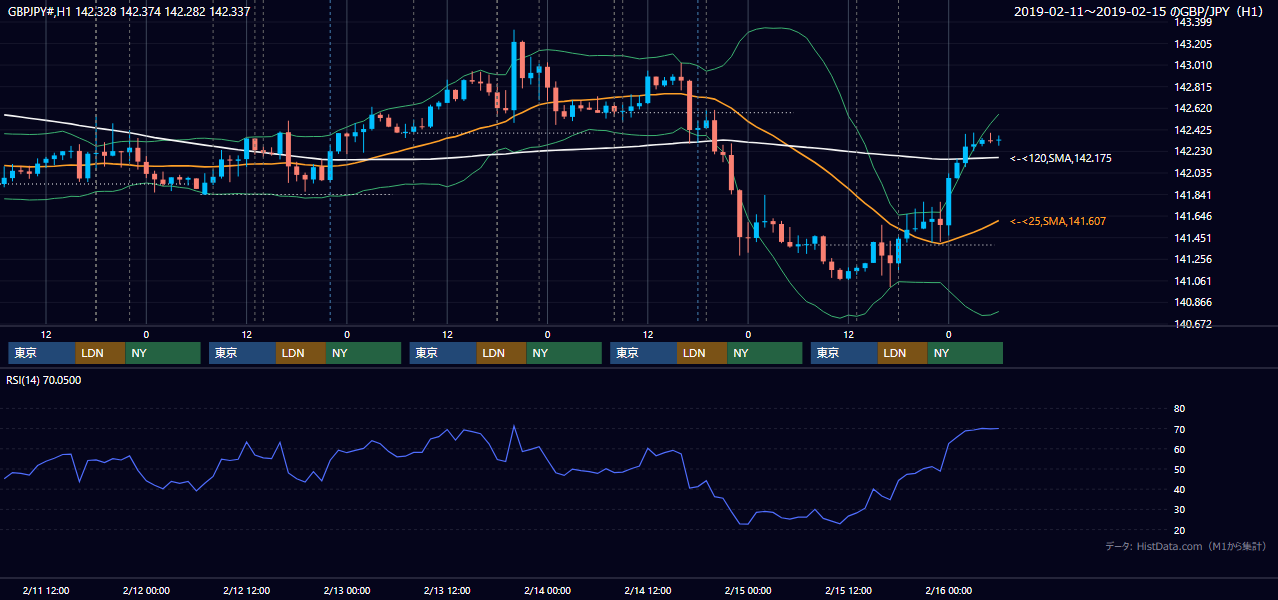Click the 2/12 00:00 date label
1278x600 pixels.
[146, 590]
